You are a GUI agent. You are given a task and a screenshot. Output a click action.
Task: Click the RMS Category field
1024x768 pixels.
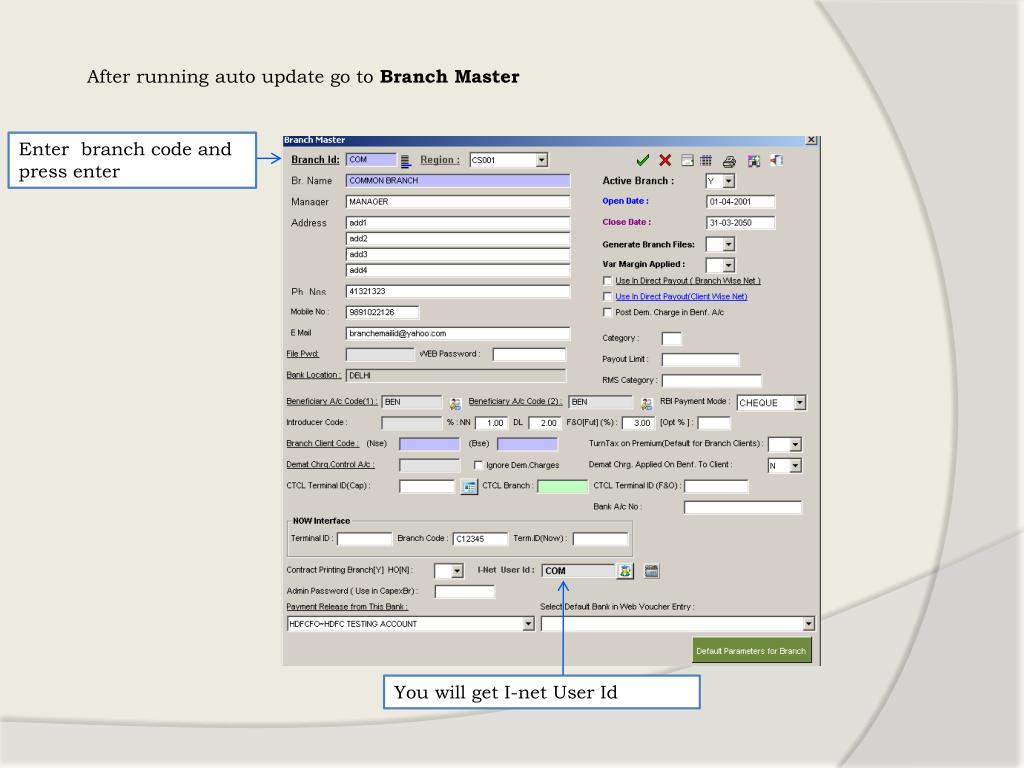tap(712, 380)
